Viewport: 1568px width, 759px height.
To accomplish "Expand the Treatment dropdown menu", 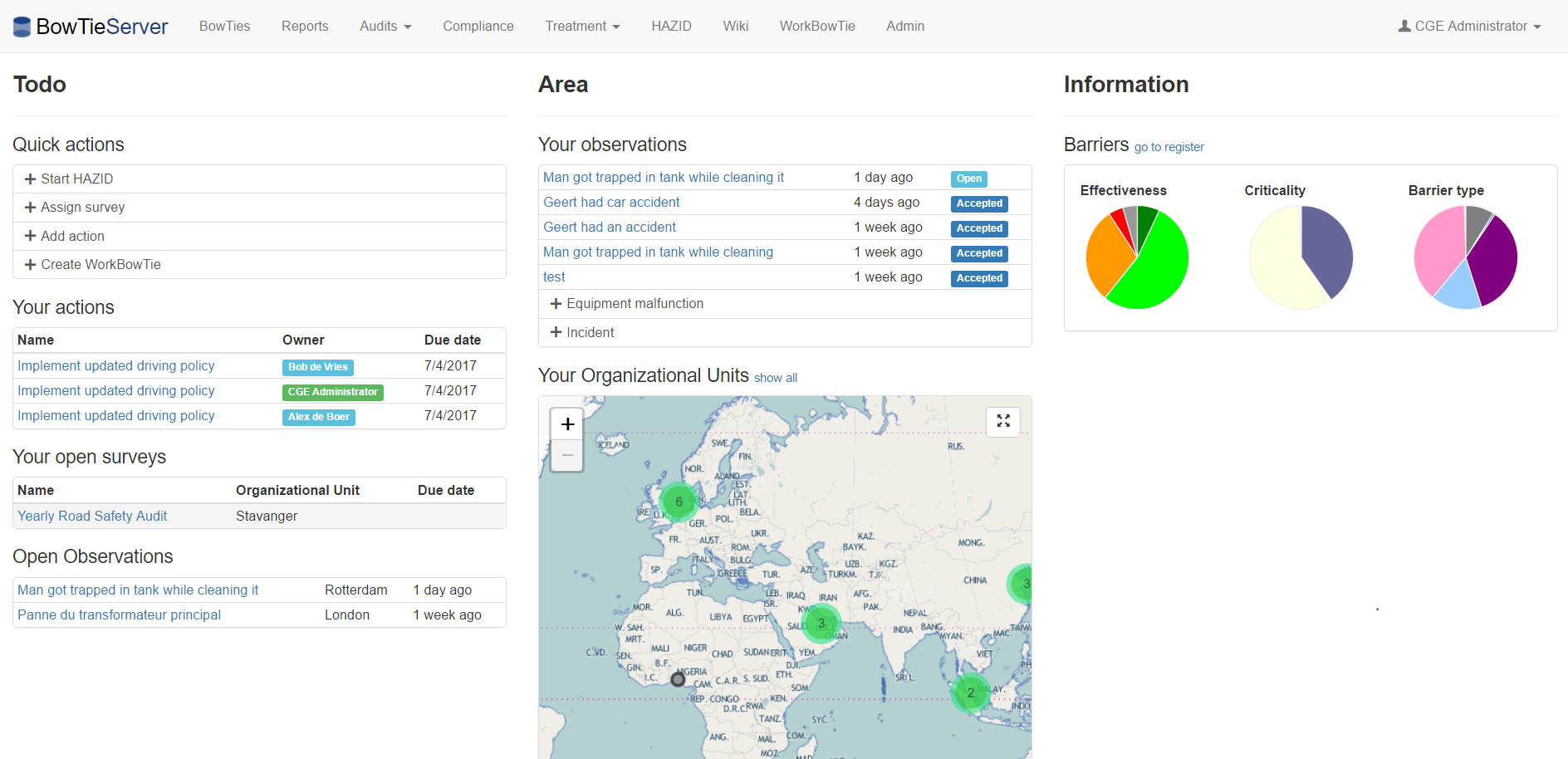I will pyautogui.click(x=581, y=27).
